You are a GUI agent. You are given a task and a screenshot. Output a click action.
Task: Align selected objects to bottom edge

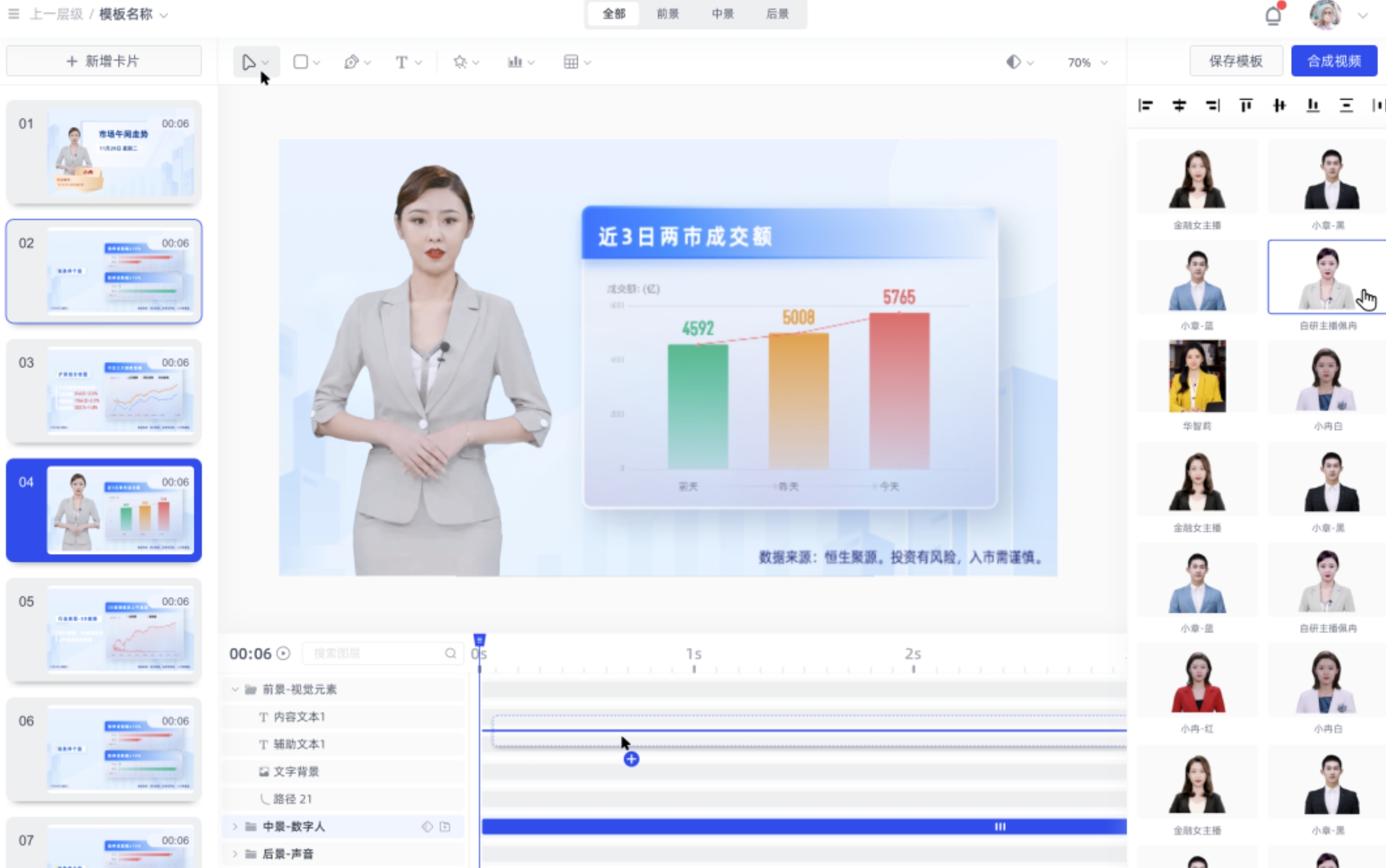[x=1312, y=106]
